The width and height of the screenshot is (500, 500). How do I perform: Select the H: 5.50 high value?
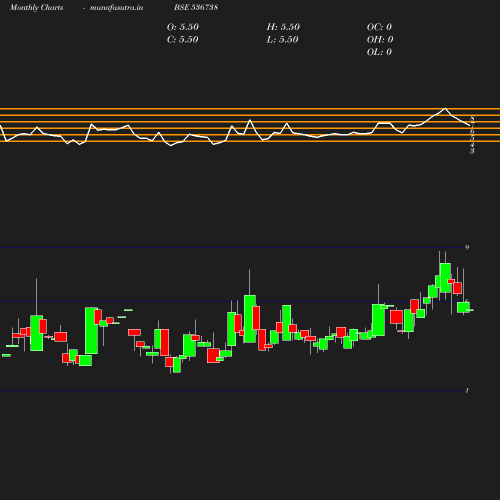pos(283,27)
